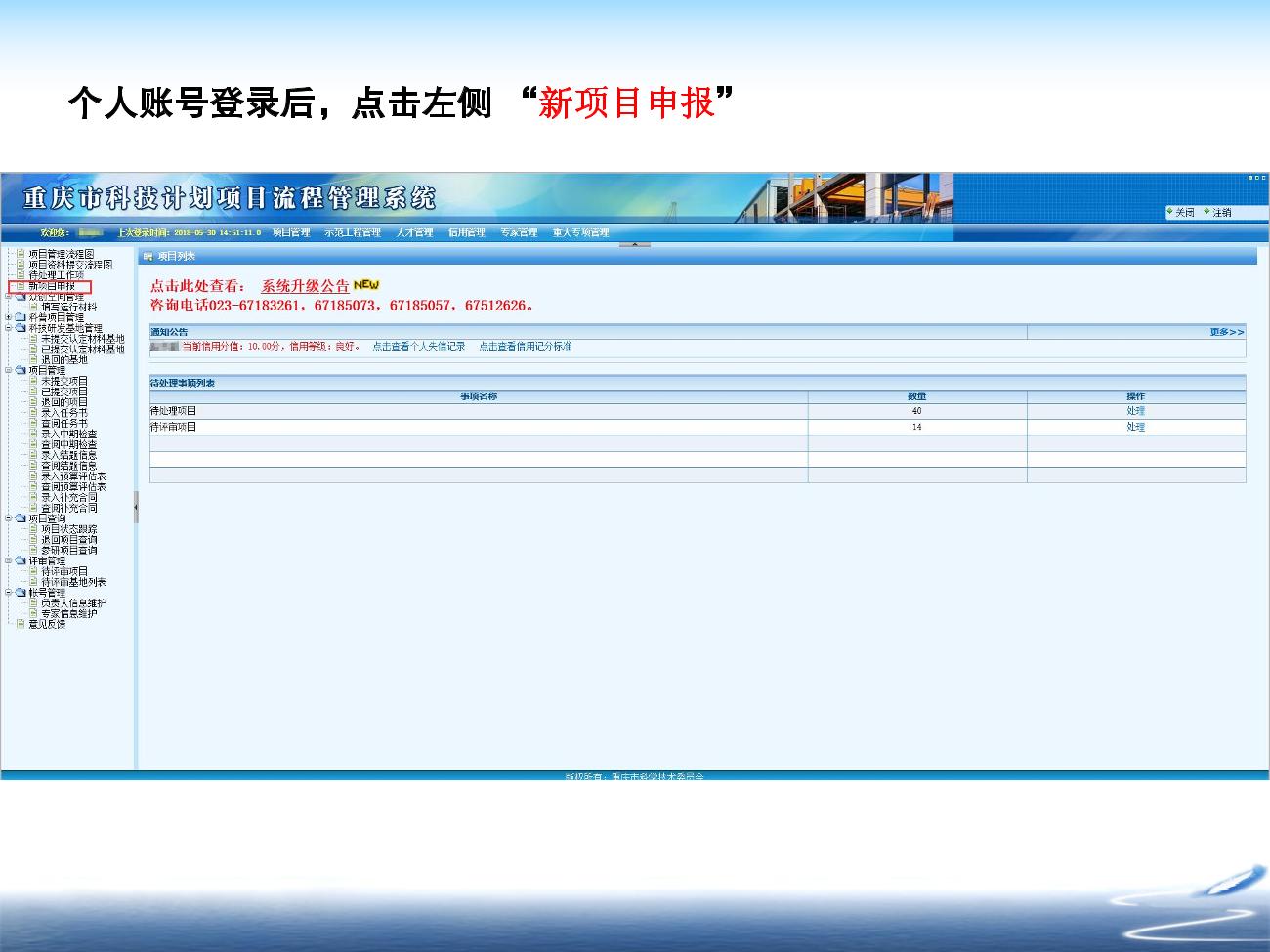Expand the 科普项目管理 tree node

point(9,317)
